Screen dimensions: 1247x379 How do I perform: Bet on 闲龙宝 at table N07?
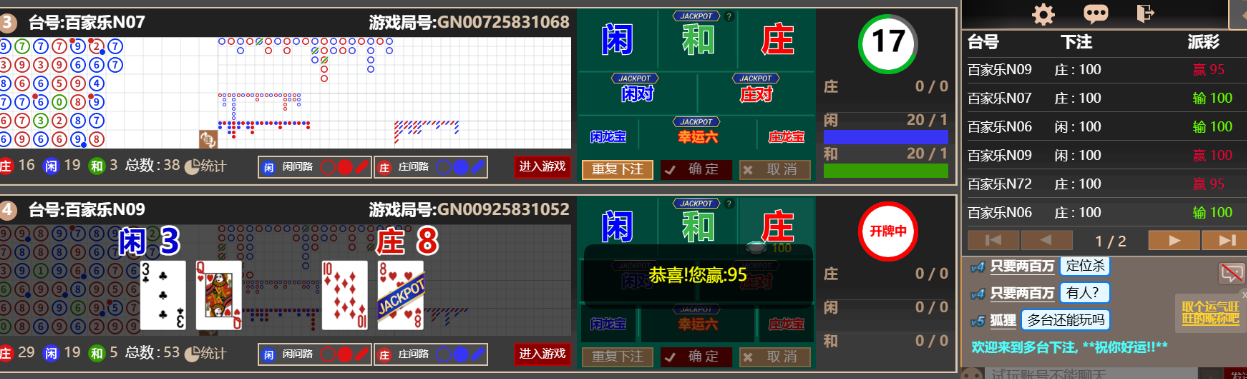[608, 136]
